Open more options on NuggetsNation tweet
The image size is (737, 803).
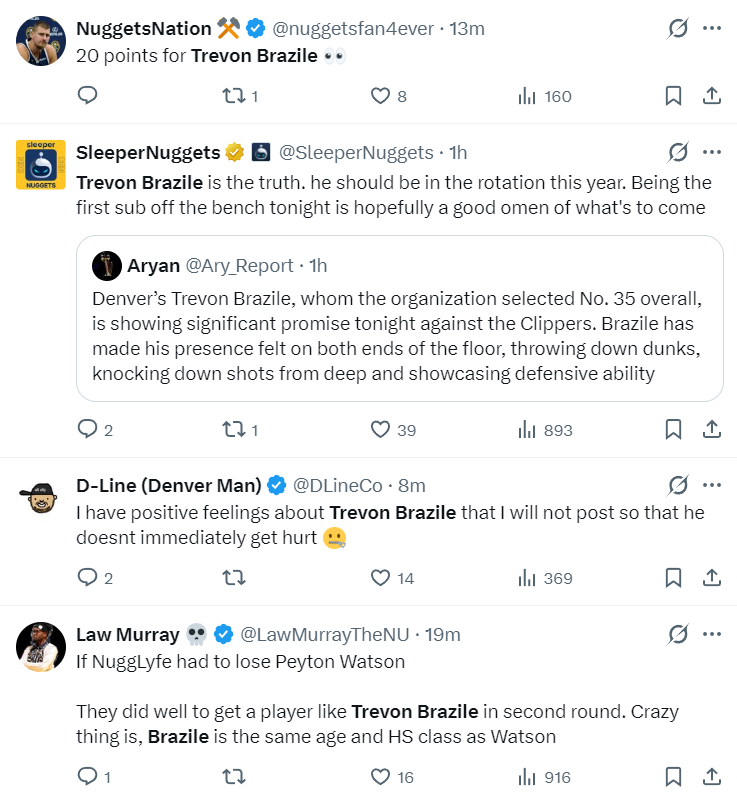[712, 28]
